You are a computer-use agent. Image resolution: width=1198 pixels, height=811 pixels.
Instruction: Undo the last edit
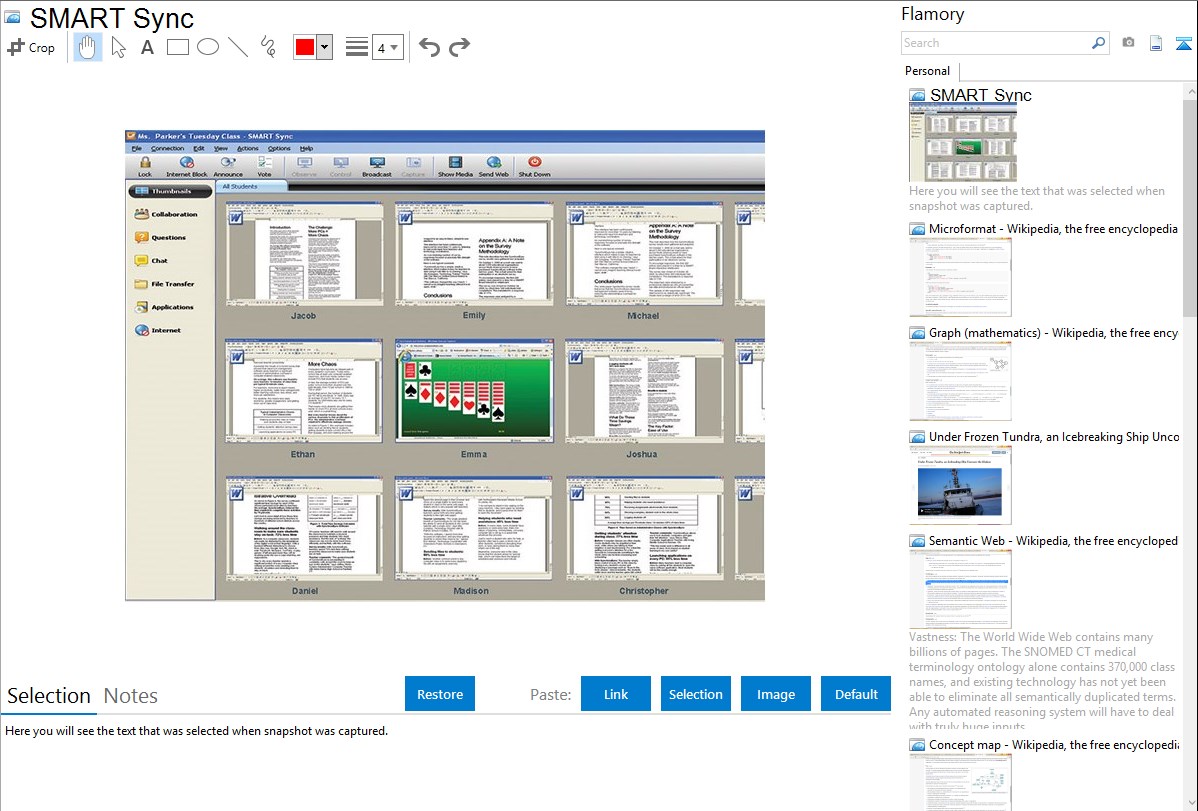pos(429,47)
